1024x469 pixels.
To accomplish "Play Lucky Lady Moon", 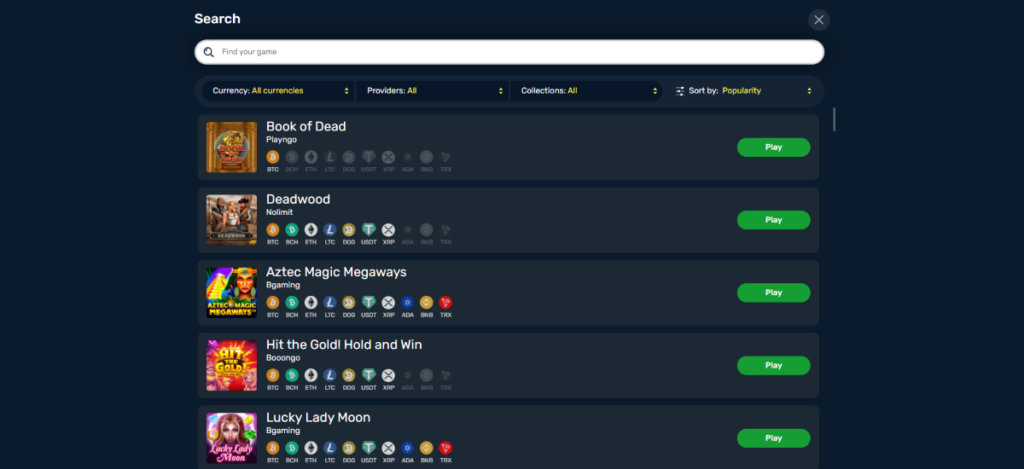I will tap(773, 438).
